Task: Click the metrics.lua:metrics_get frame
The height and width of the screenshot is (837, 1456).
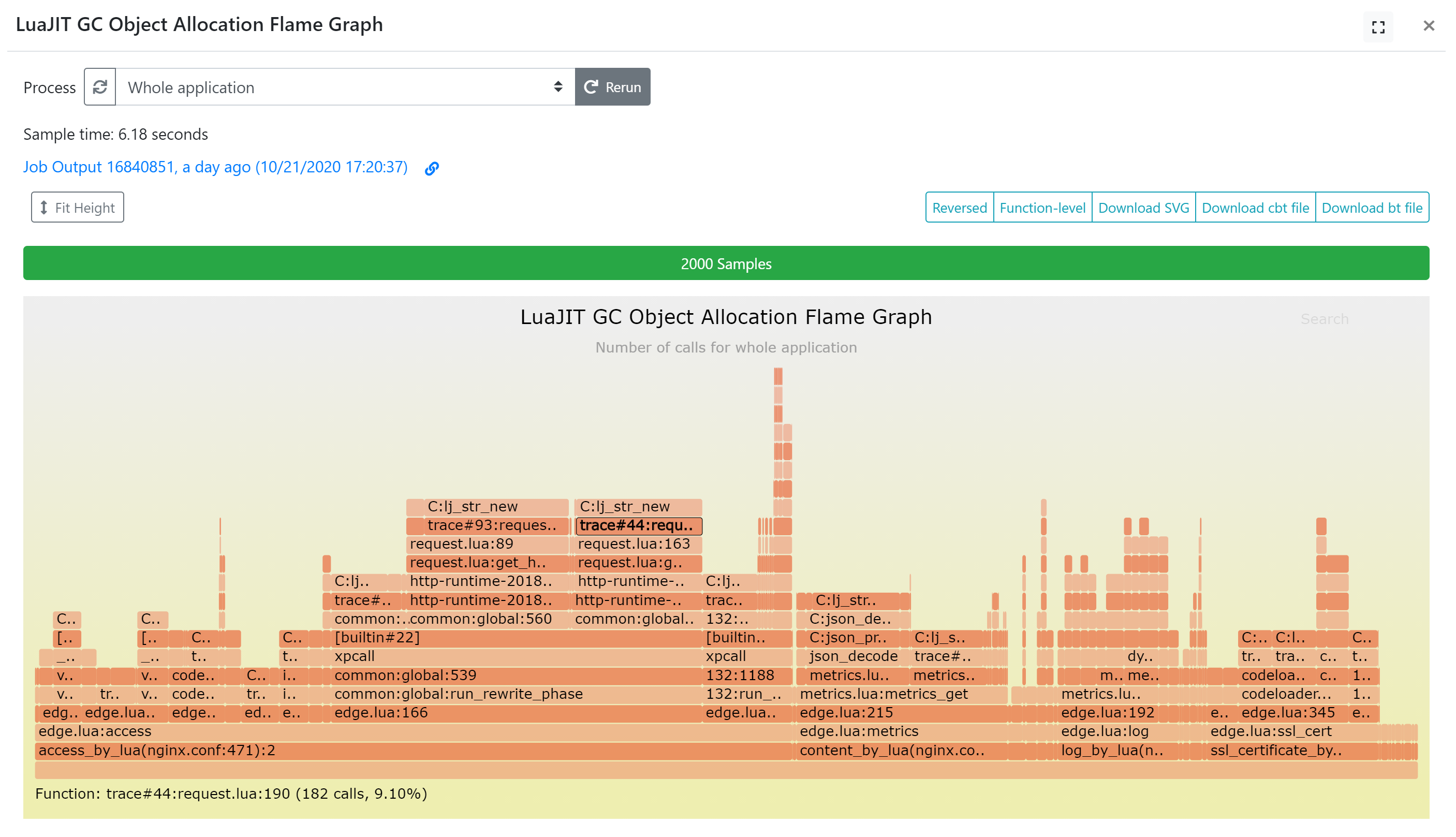Action: tap(901, 695)
